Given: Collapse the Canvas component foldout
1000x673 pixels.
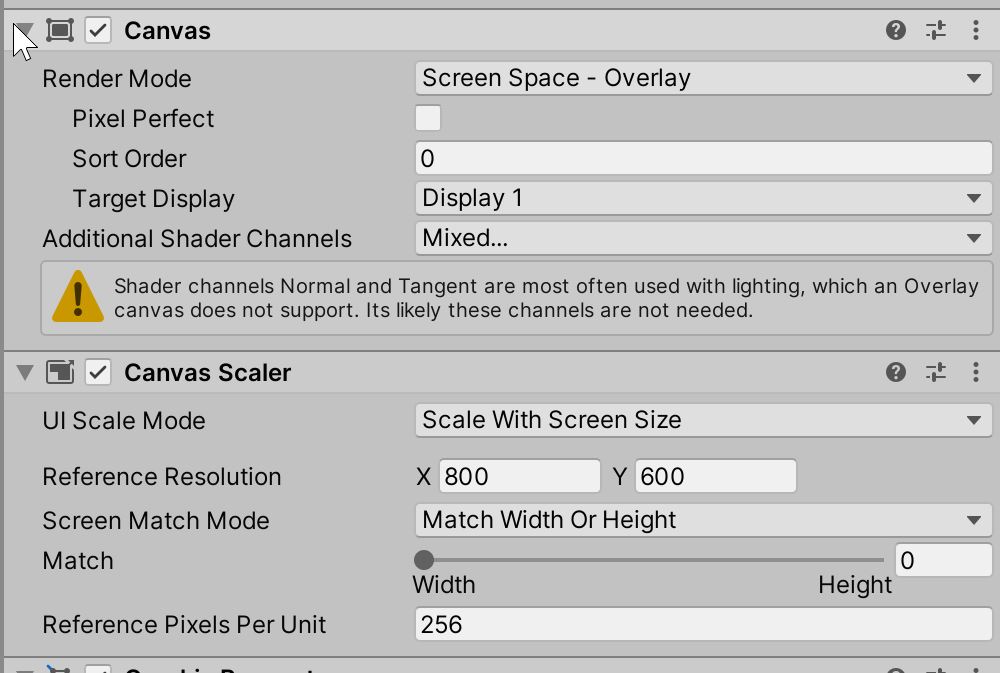Looking at the screenshot, I should pos(24,30).
